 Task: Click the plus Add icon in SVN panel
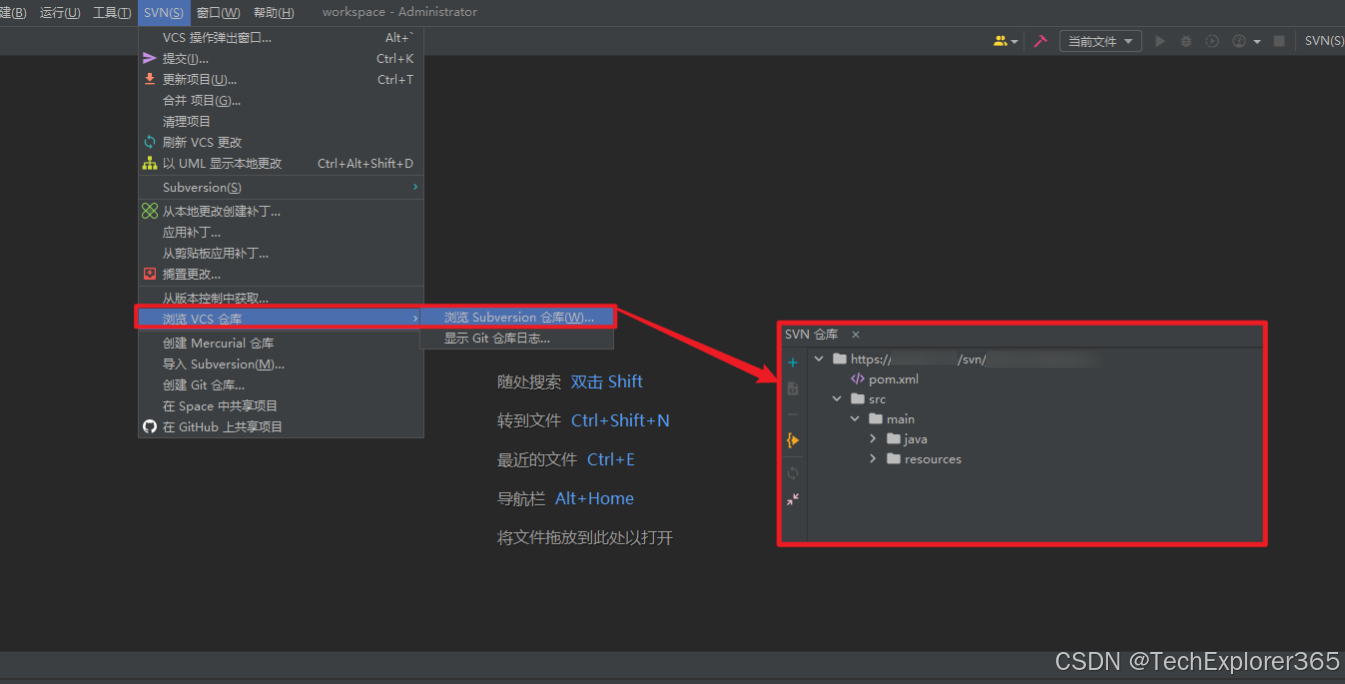tap(793, 362)
